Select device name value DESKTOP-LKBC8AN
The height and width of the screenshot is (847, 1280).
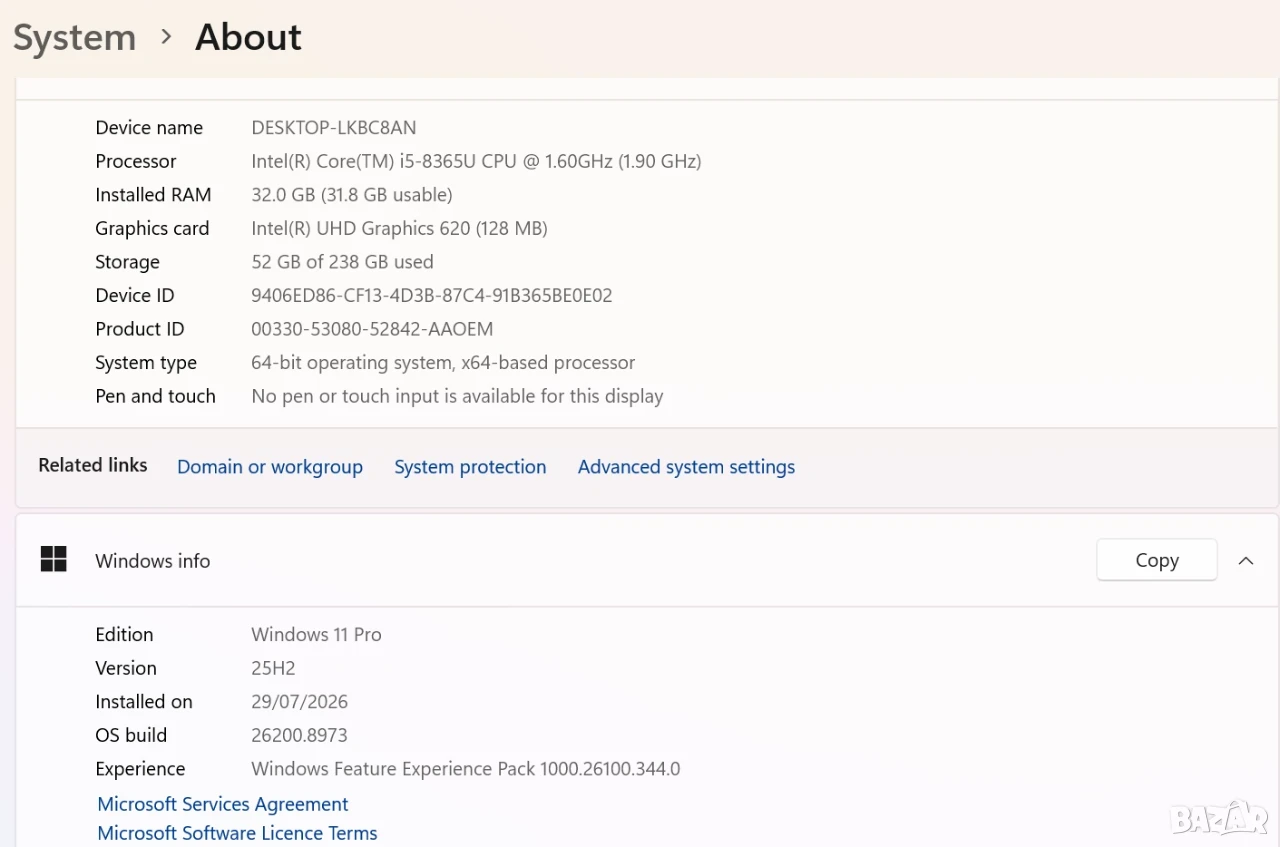coord(334,128)
